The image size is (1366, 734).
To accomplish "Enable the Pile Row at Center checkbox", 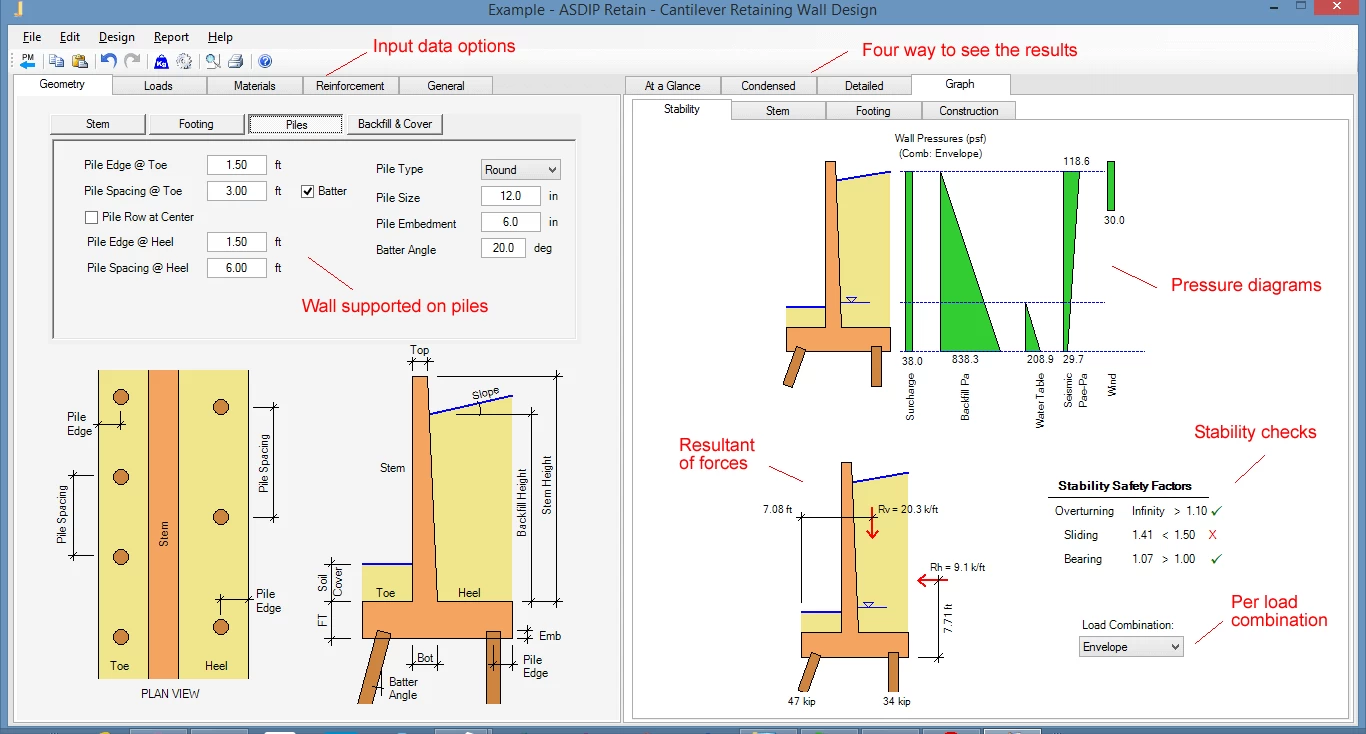I will tap(92, 217).
